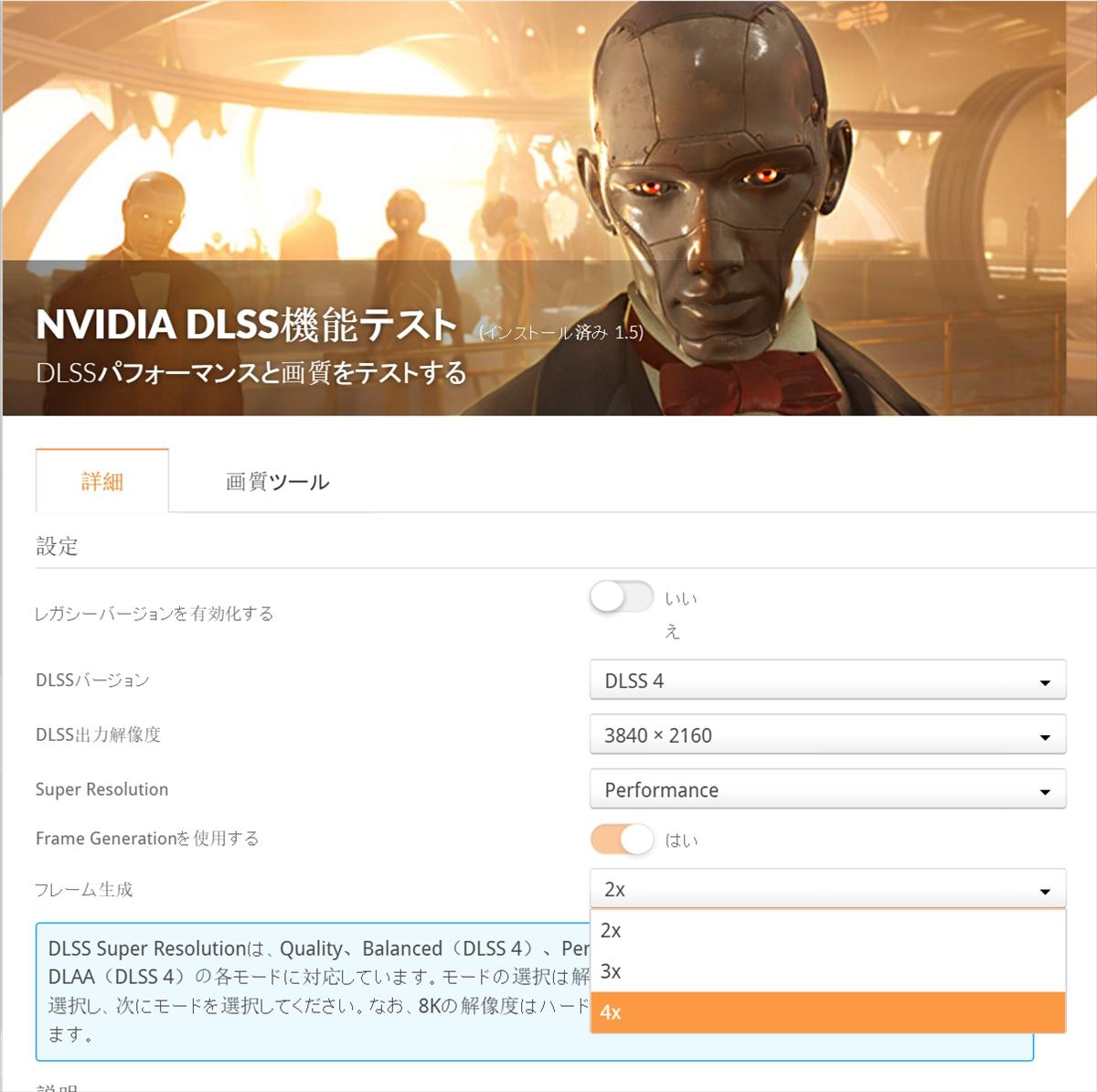Click the いいえ label beside the legacy switch

pyautogui.click(x=681, y=615)
